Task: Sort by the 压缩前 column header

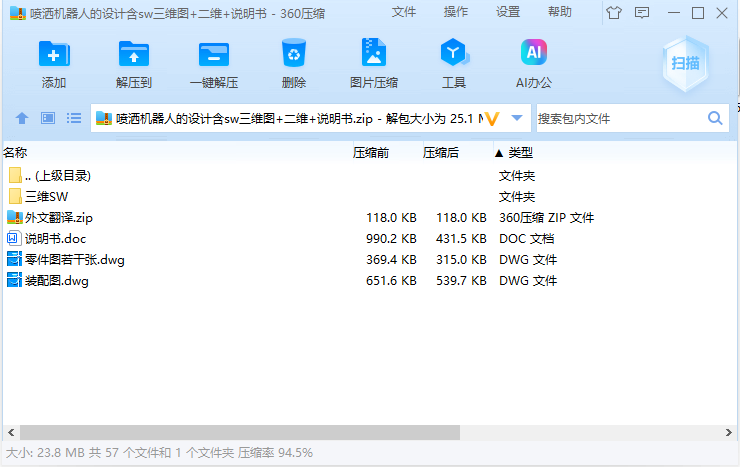Action: coord(371,152)
